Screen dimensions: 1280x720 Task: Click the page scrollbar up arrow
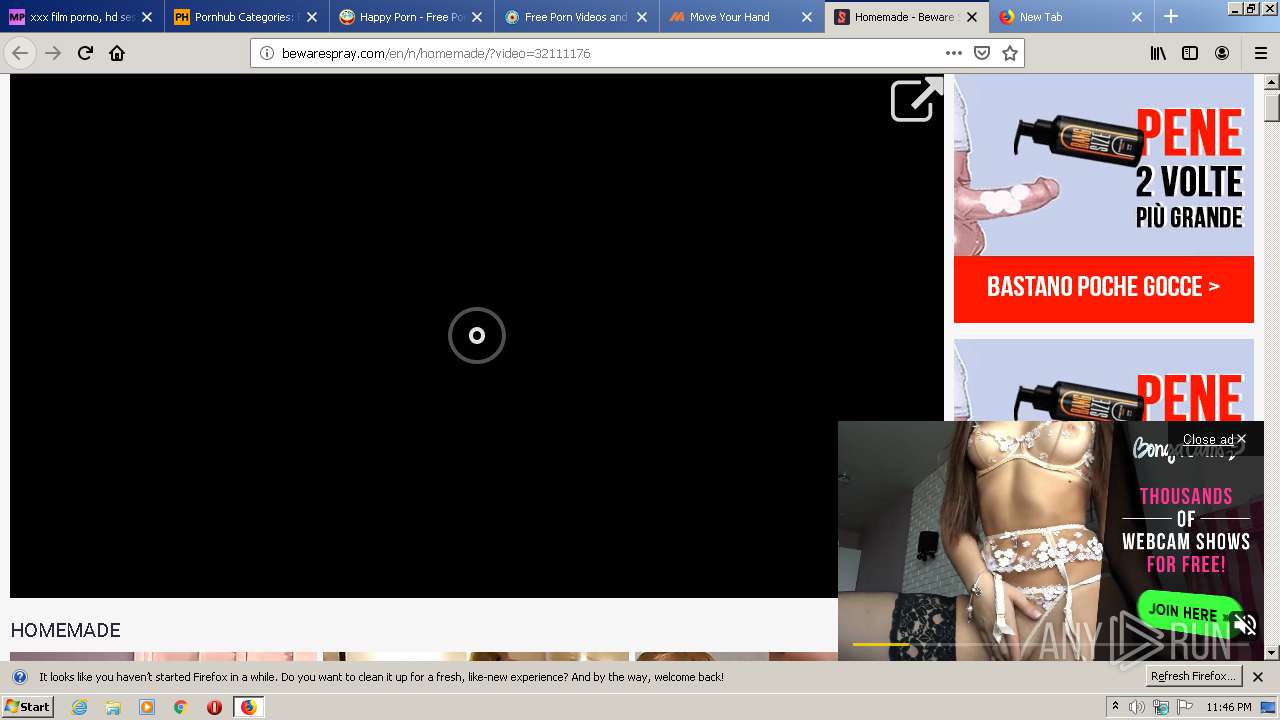(1271, 83)
